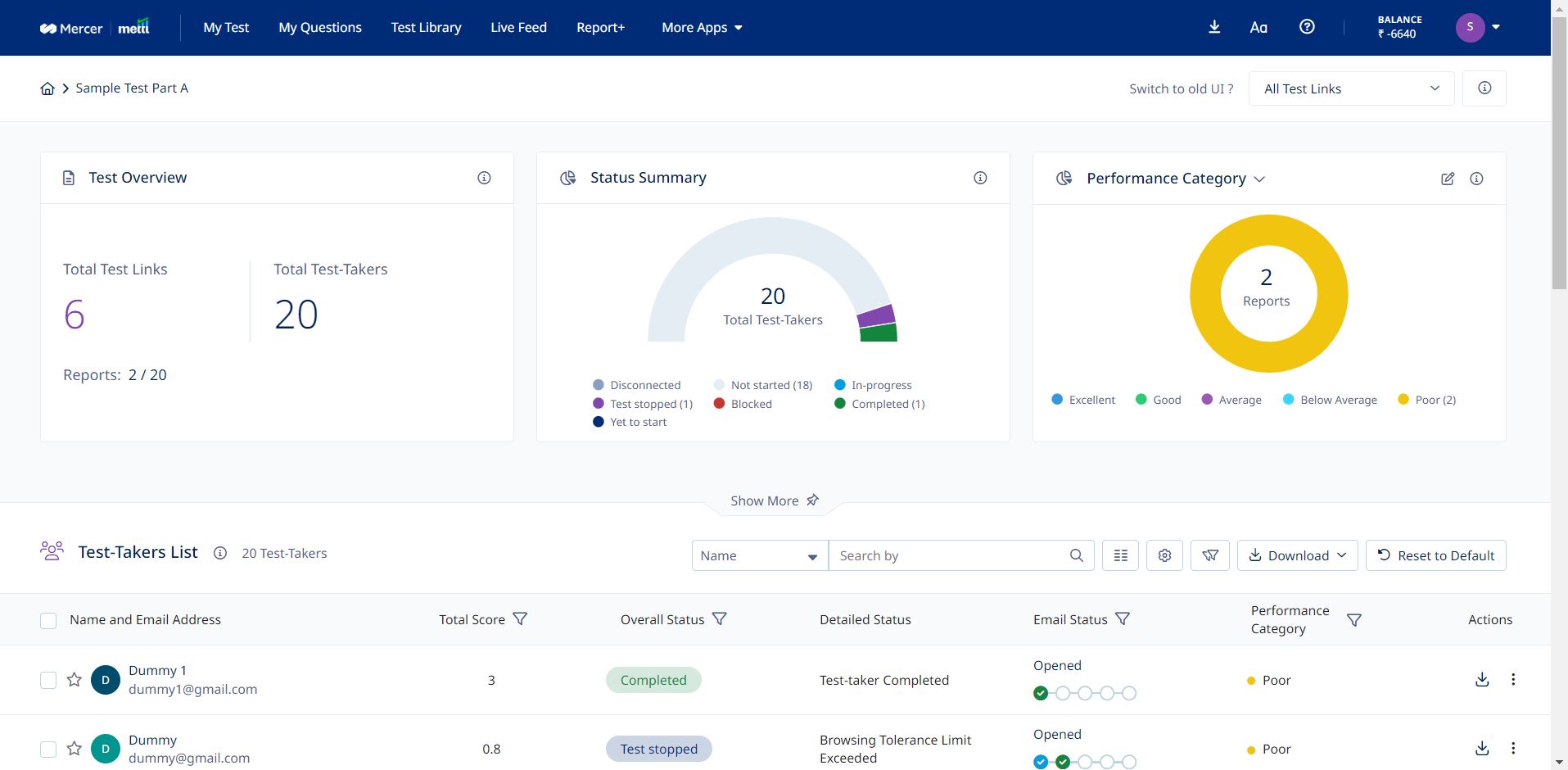Open the All Test Links dropdown

(x=1351, y=88)
